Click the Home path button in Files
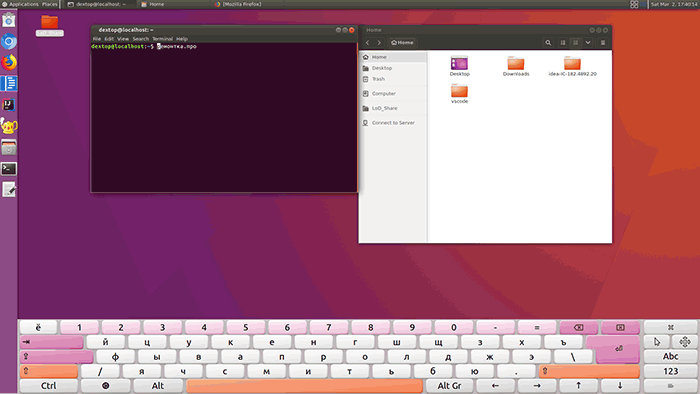Image resolution: width=700 pixels, height=394 pixels. (402, 42)
